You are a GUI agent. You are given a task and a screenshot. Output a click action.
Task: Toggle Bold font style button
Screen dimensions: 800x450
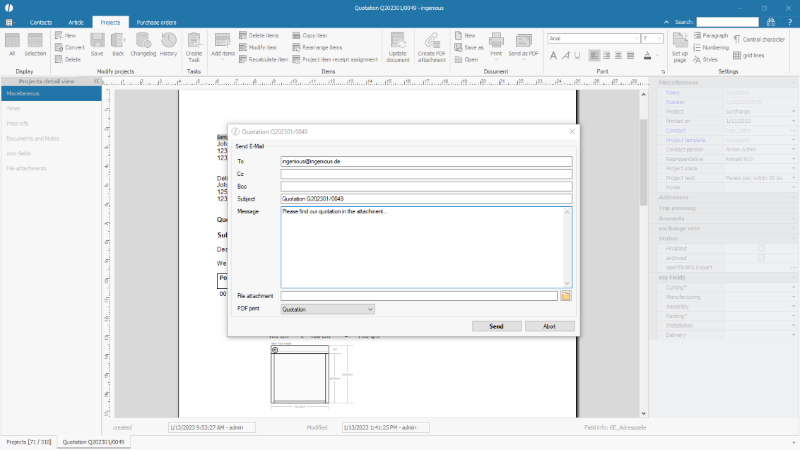pos(553,55)
